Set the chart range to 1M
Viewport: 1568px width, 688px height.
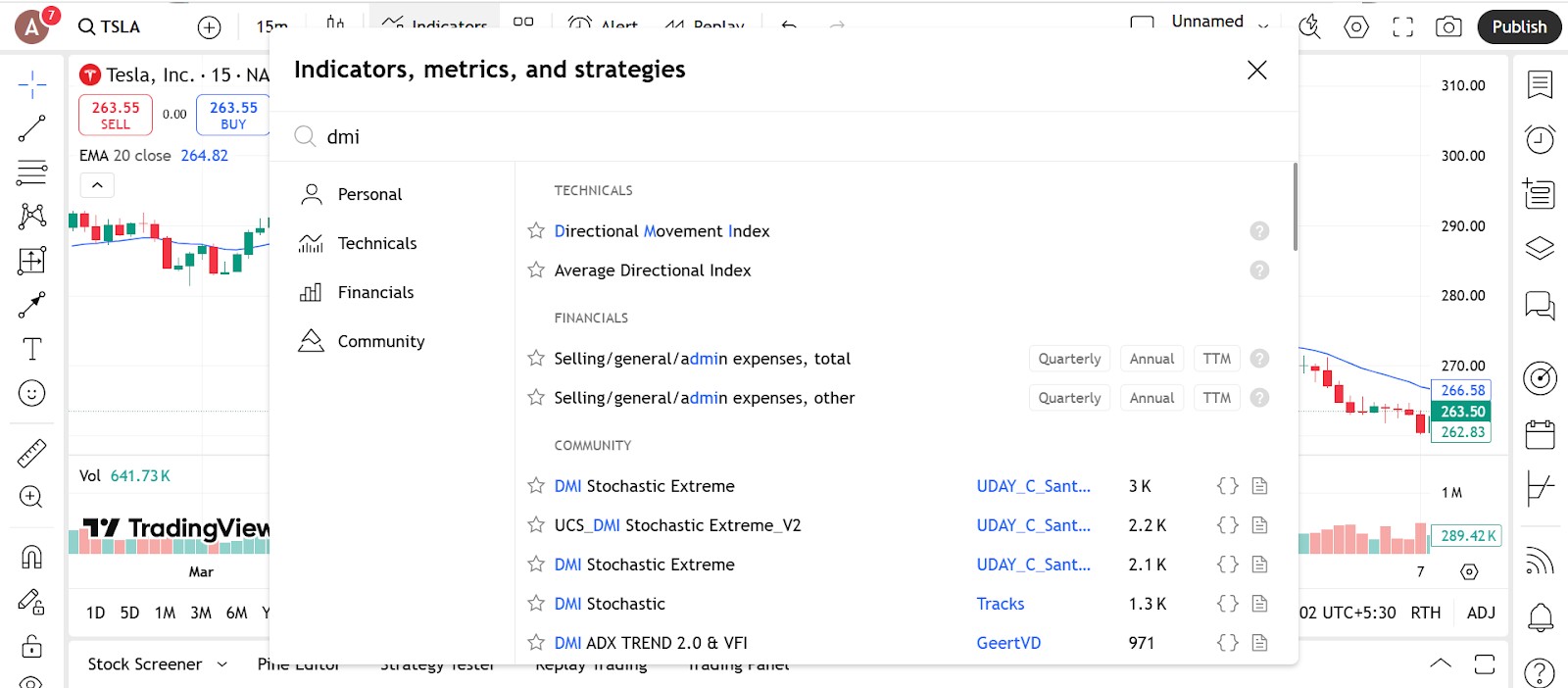tap(165, 613)
